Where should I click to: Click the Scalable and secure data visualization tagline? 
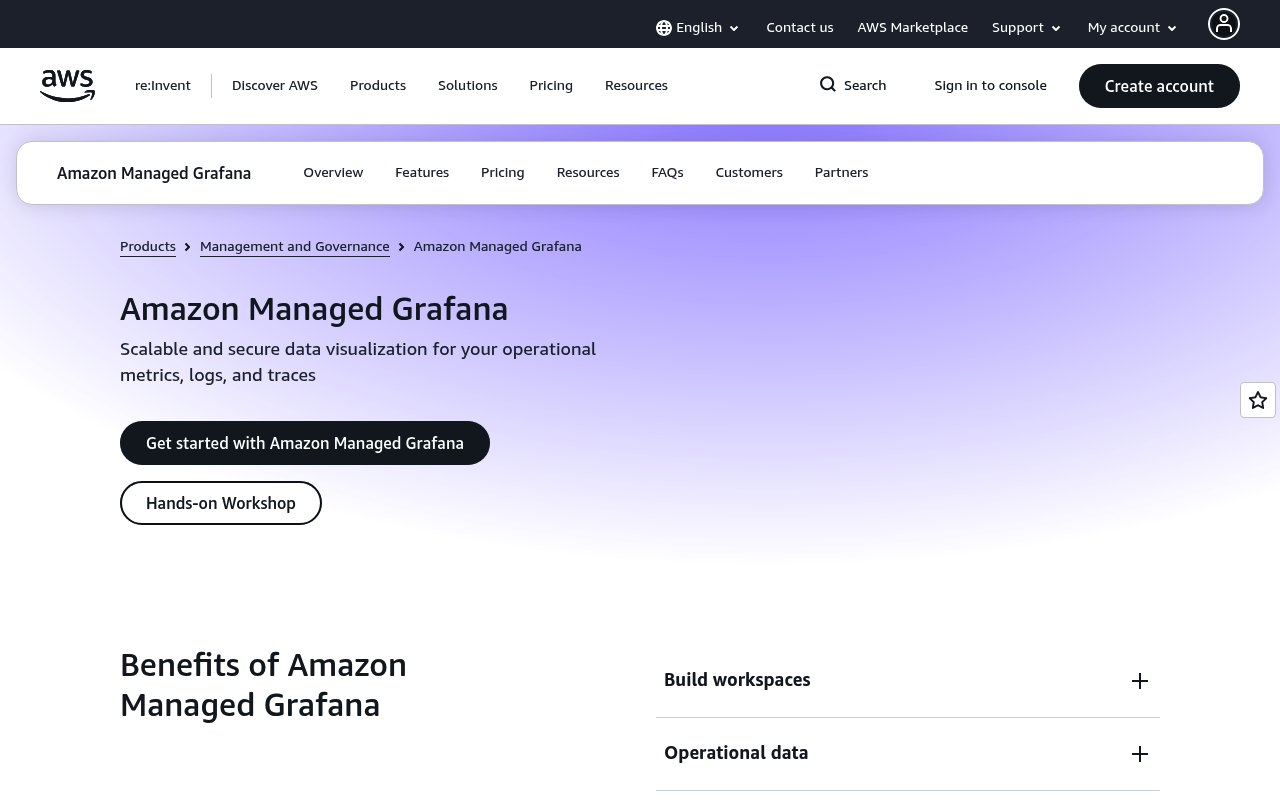pos(358,362)
